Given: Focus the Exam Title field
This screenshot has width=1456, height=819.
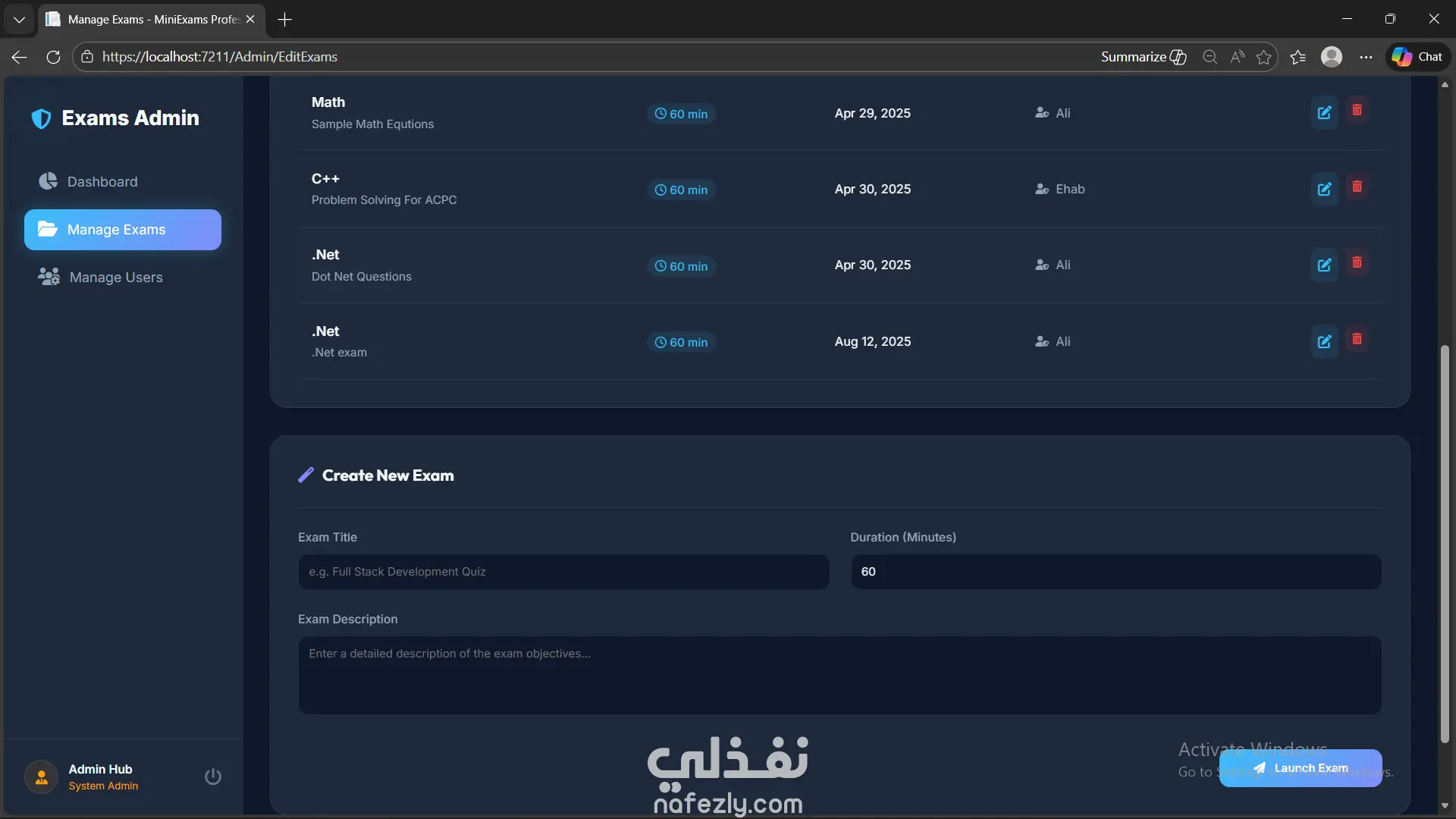Looking at the screenshot, I should tap(563, 572).
